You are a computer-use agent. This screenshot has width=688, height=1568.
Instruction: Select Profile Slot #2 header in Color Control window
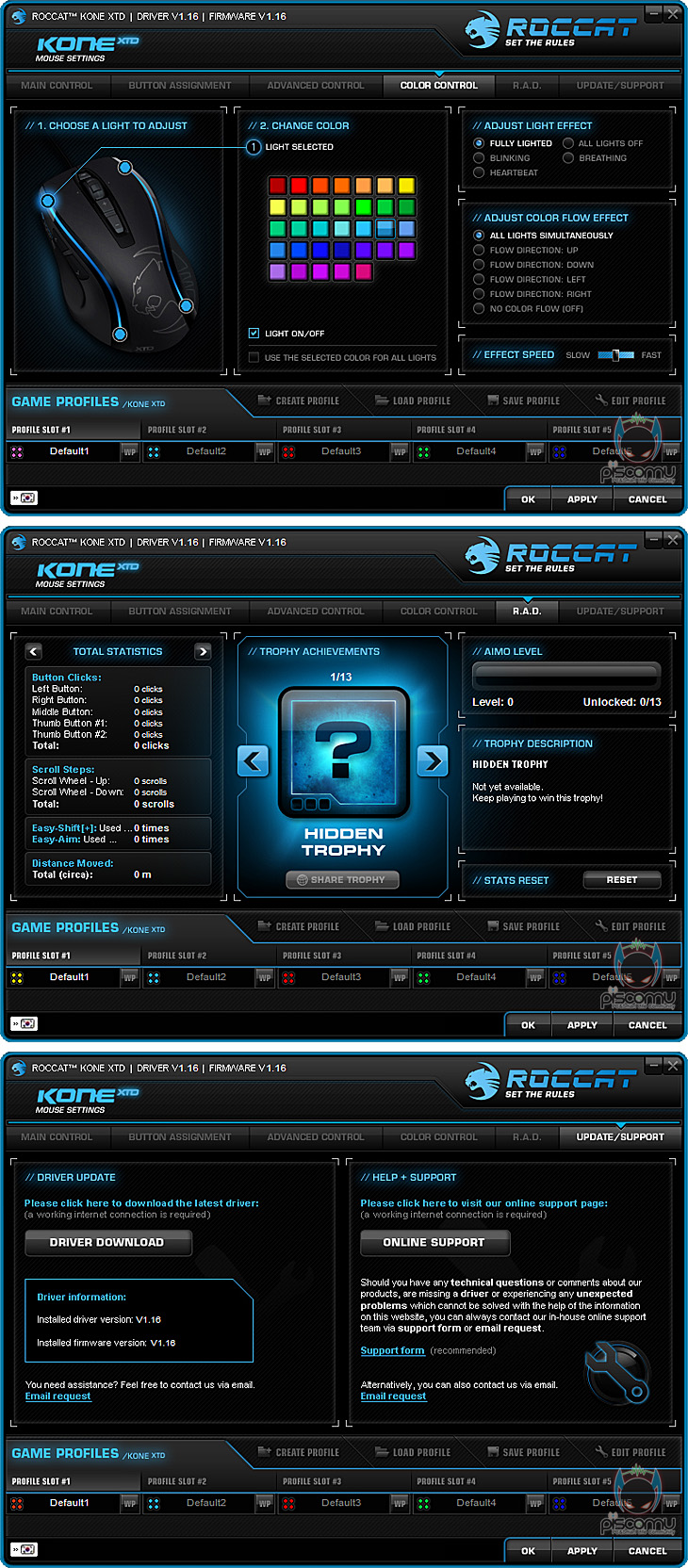pyautogui.click(x=209, y=430)
